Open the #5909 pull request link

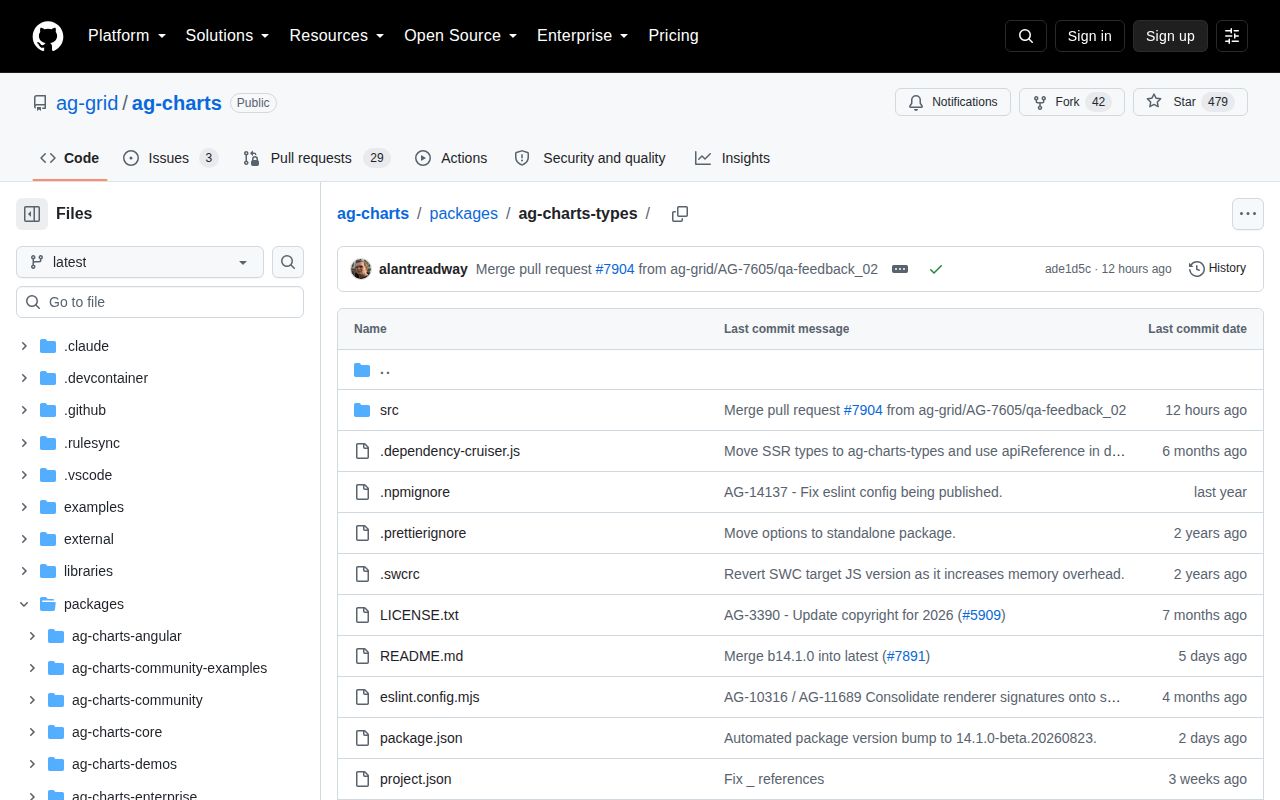pyautogui.click(x=982, y=615)
